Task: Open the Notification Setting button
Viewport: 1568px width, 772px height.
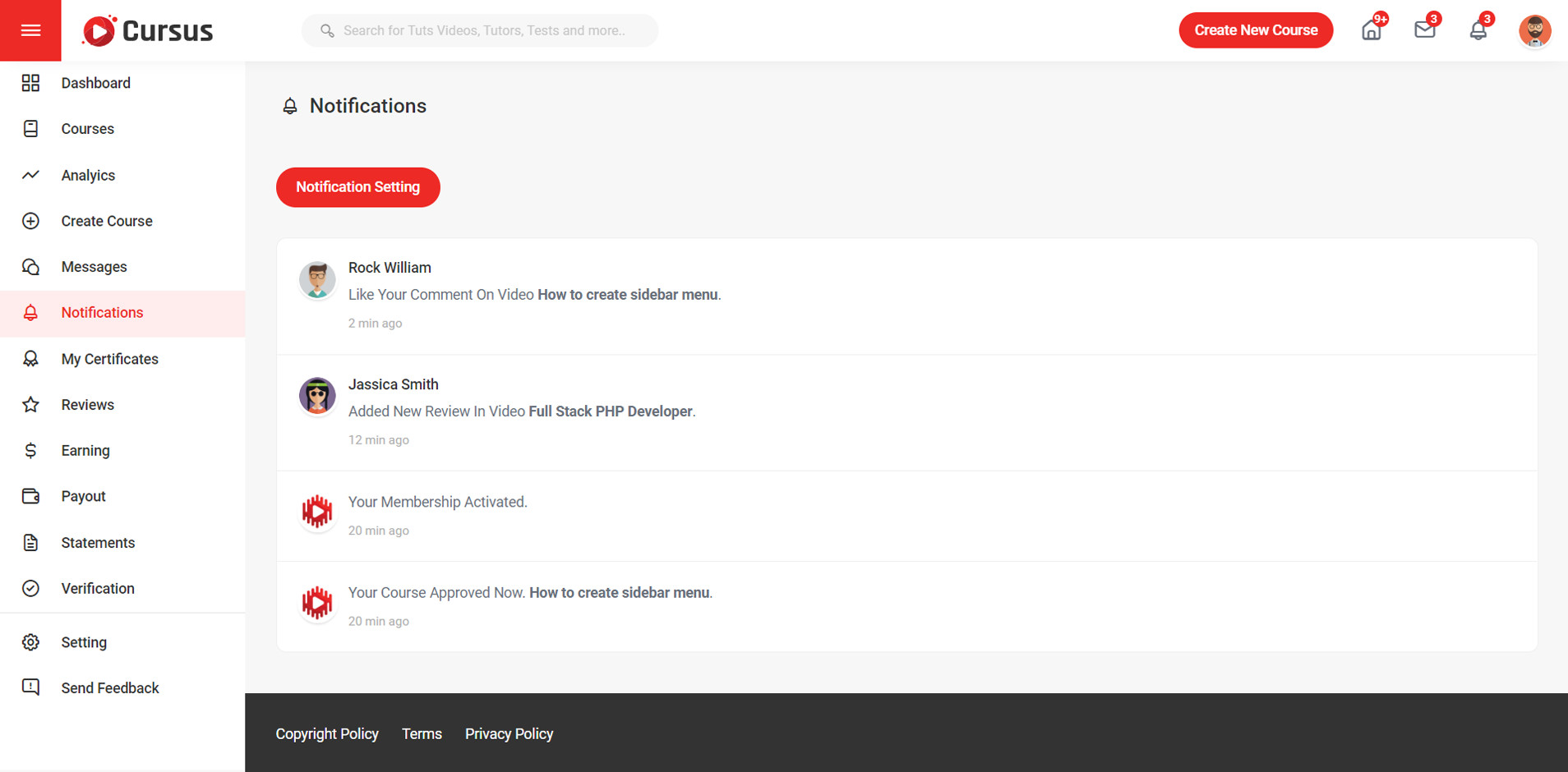Action: click(357, 187)
